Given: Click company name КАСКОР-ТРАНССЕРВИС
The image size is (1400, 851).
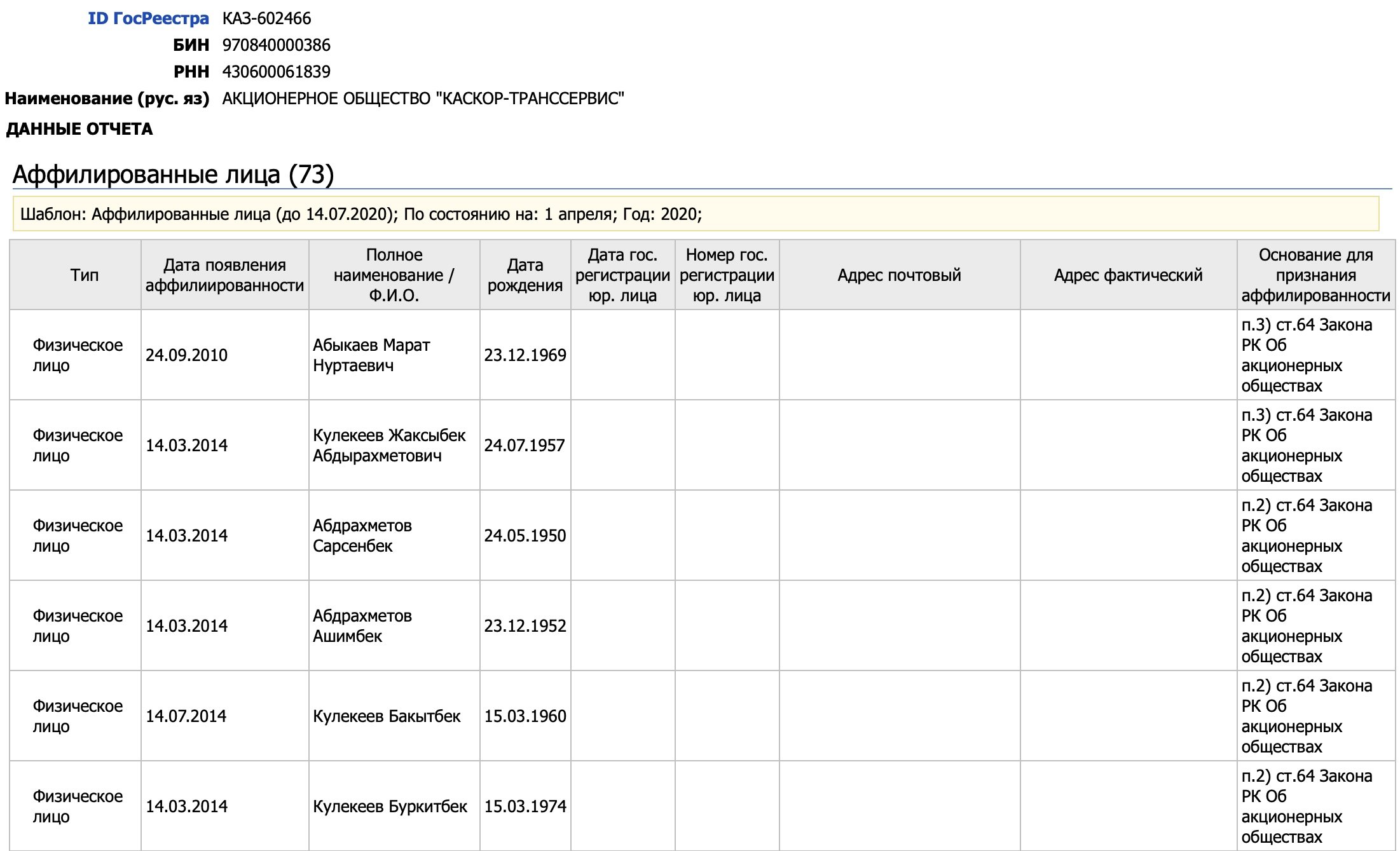Looking at the screenshot, I should pyautogui.click(x=423, y=99).
